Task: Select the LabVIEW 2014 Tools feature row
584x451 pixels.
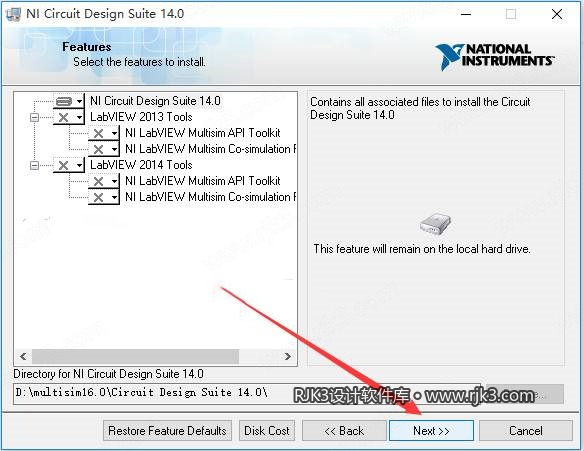Action: point(141,165)
